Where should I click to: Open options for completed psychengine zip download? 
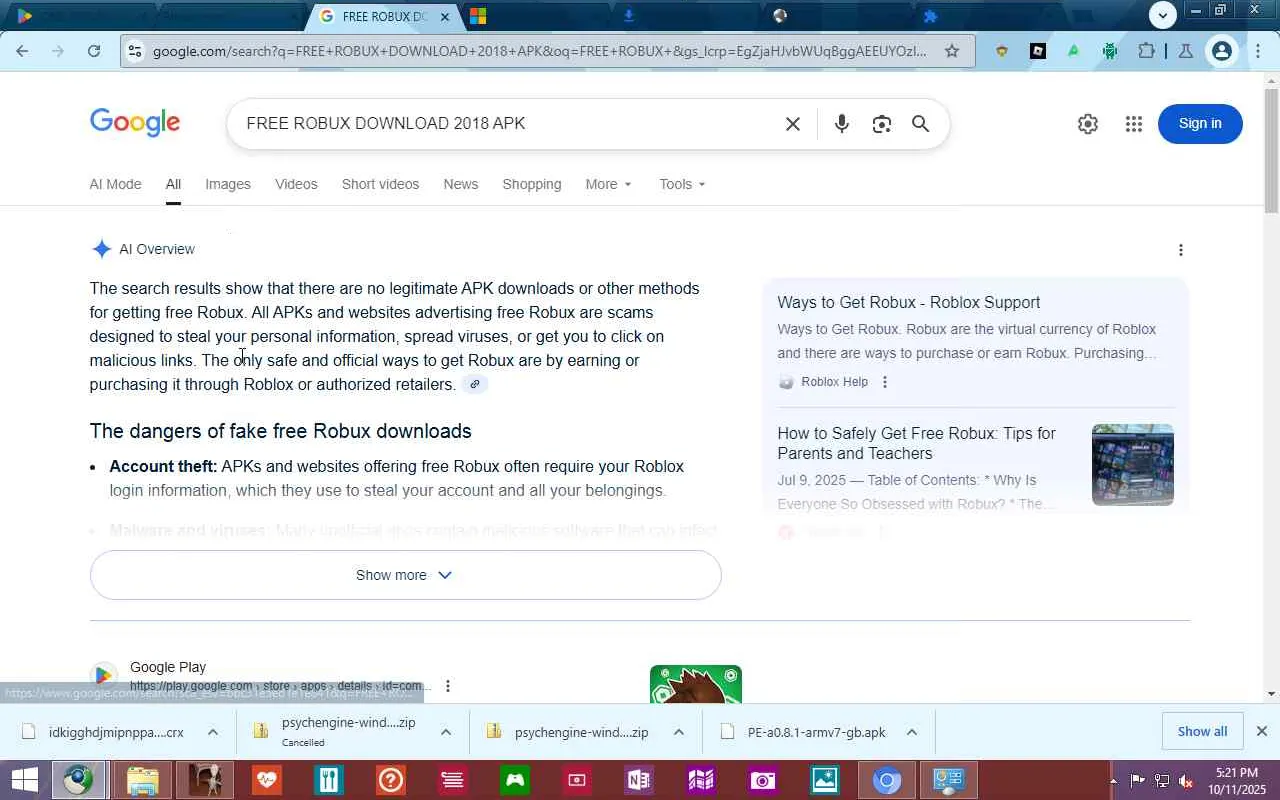point(679,732)
